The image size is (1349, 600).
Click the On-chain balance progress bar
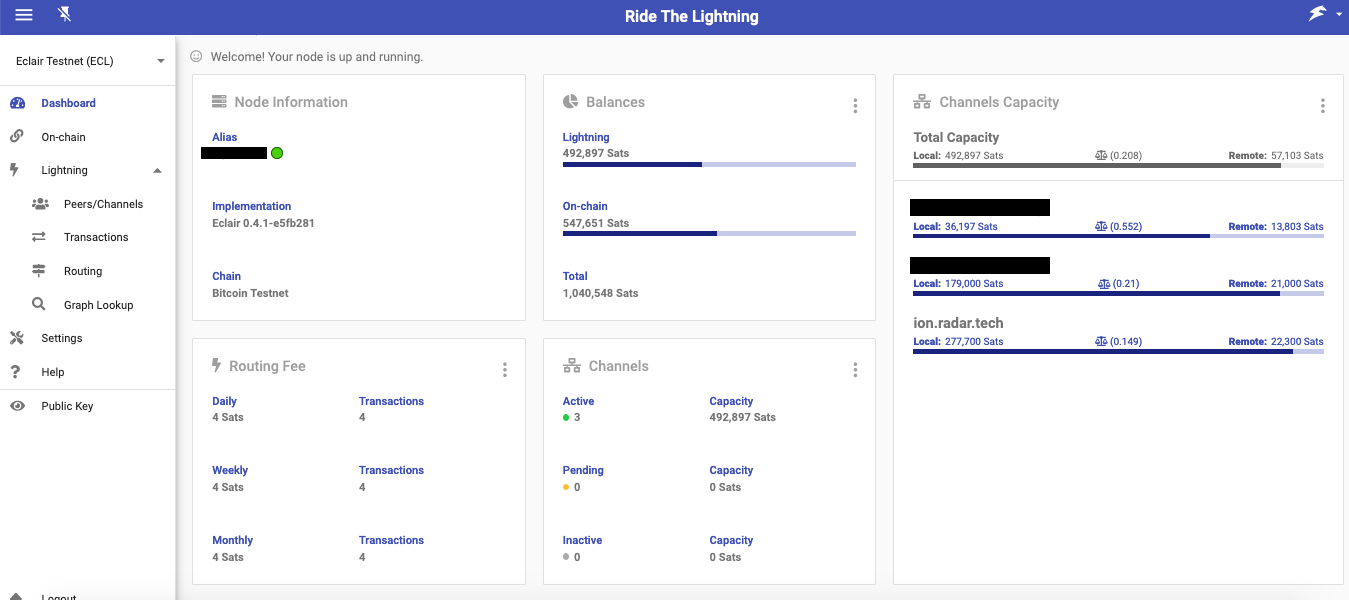(x=709, y=233)
